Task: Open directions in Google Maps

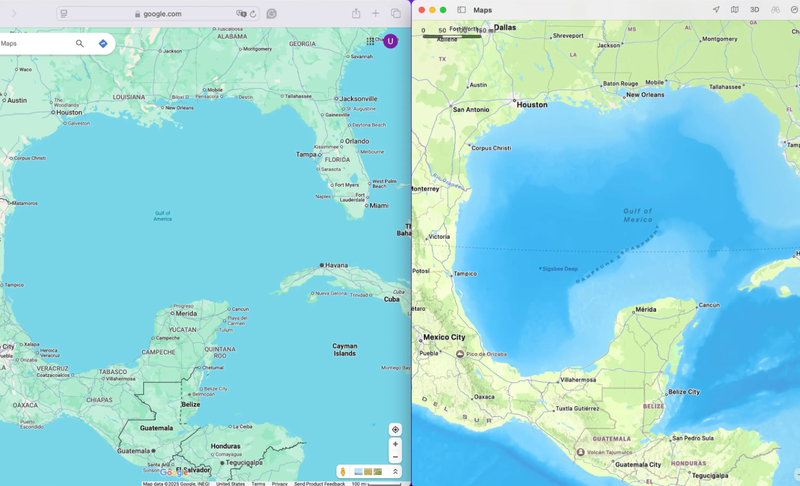Action: [103, 44]
